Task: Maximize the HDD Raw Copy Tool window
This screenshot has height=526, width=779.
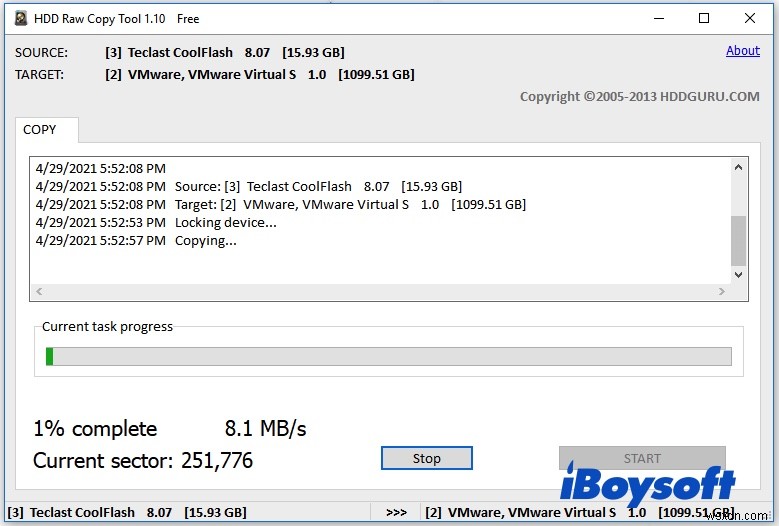Action: 703,19
